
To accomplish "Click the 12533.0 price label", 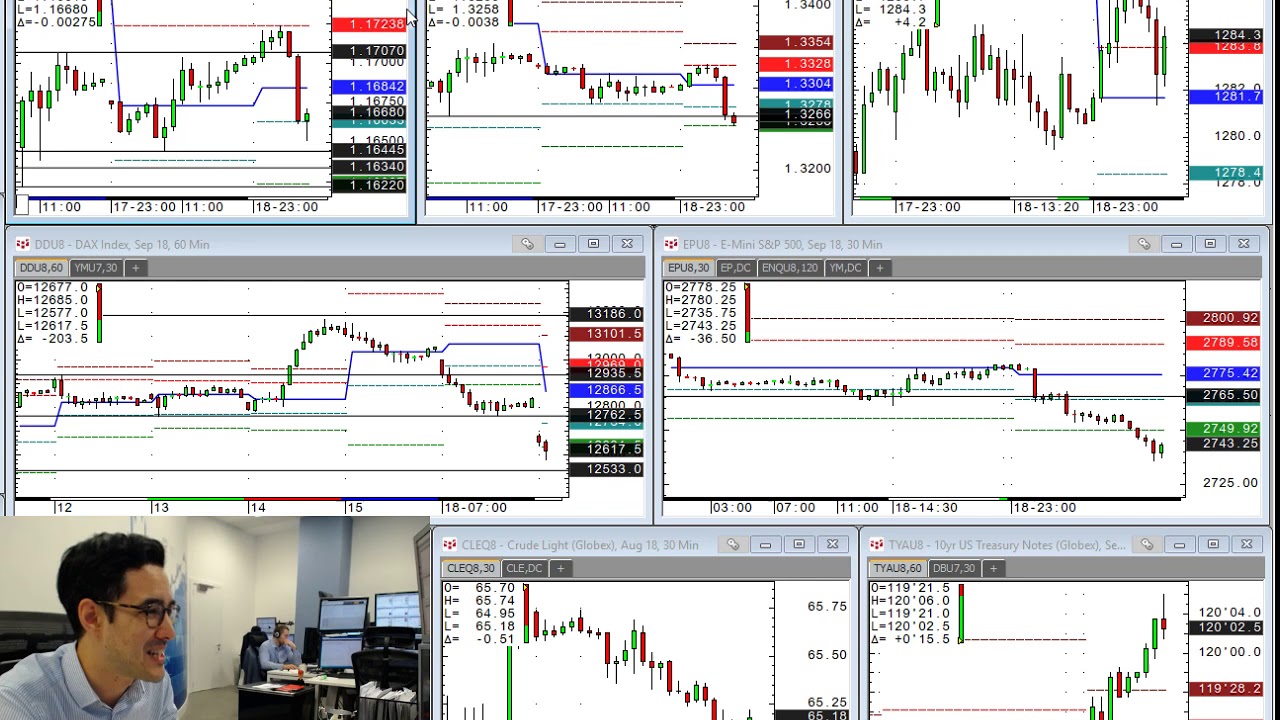I will click(608, 469).
